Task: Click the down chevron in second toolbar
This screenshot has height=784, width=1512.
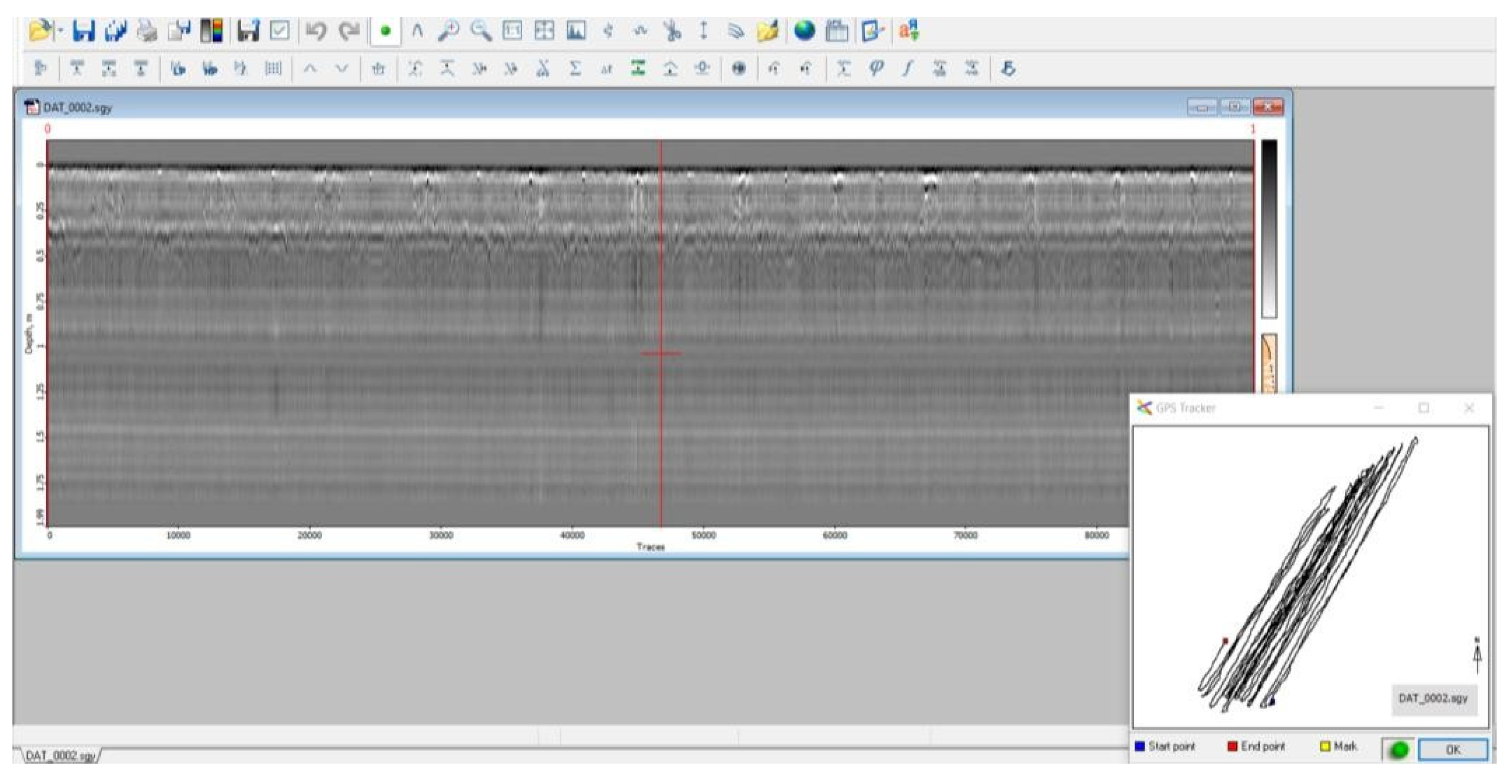Action: (x=342, y=68)
